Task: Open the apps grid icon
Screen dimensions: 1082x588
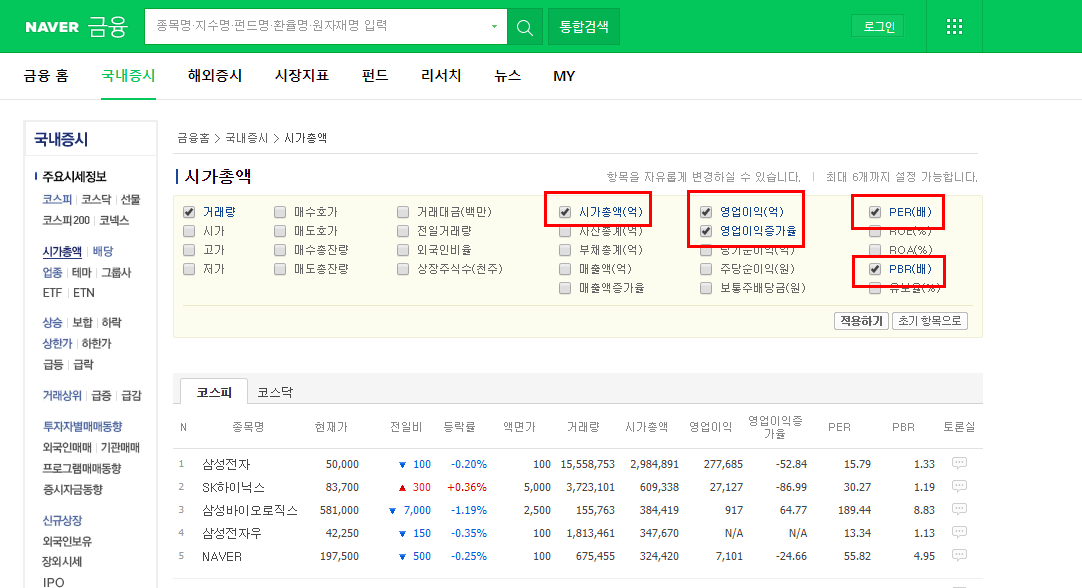Action: coord(954,27)
